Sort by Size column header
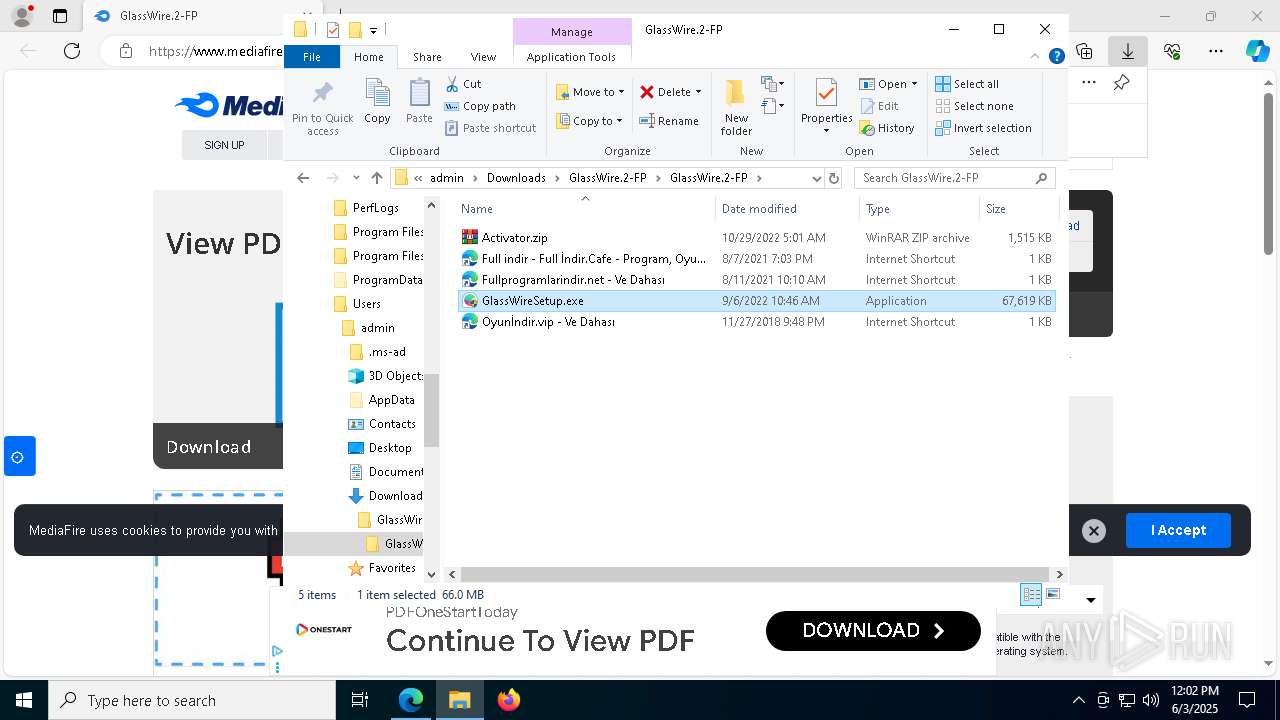Image resolution: width=1280 pixels, height=720 pixels. pyautogui.click(x=1018, y=209)
